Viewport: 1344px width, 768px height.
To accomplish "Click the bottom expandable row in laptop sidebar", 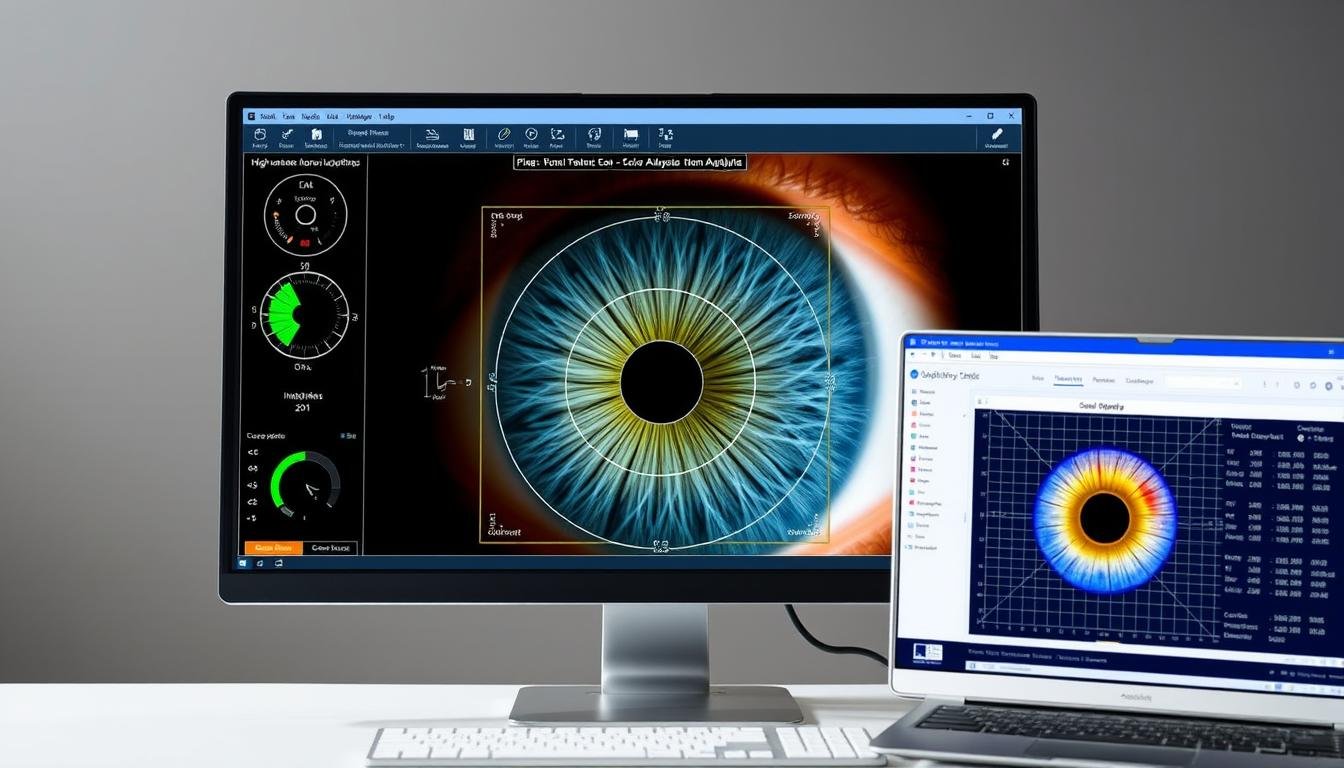I will pyautogui.click(x=921, y=547).
